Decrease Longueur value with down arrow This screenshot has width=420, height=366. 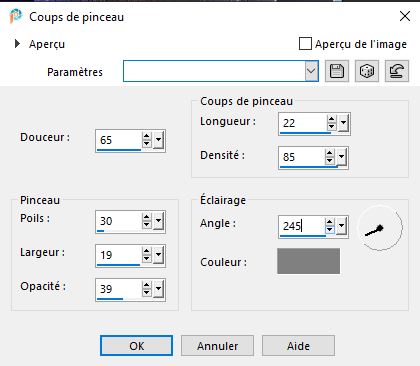[x=331, y=127]
